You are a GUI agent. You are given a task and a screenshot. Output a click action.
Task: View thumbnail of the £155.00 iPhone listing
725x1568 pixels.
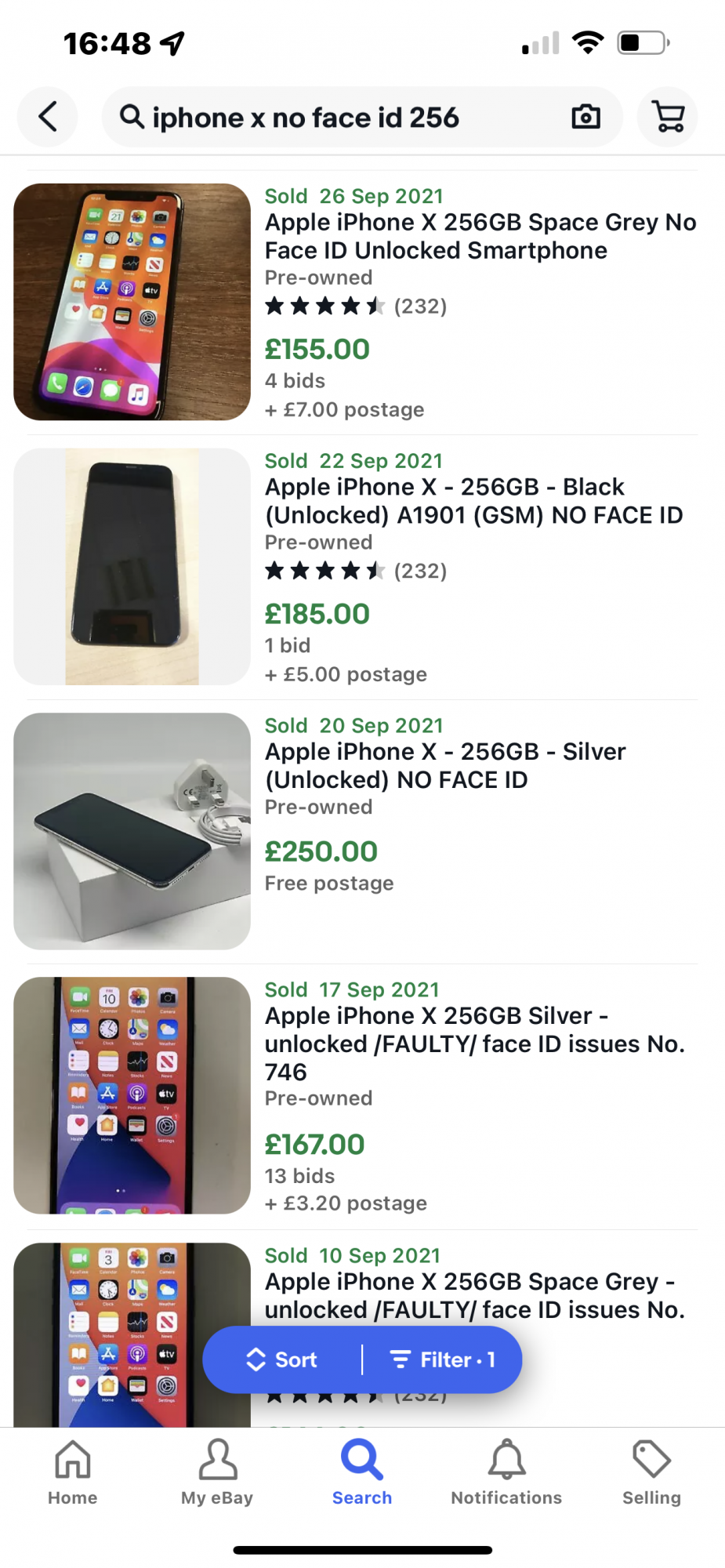pyautogui.click(x=132, y=302)
